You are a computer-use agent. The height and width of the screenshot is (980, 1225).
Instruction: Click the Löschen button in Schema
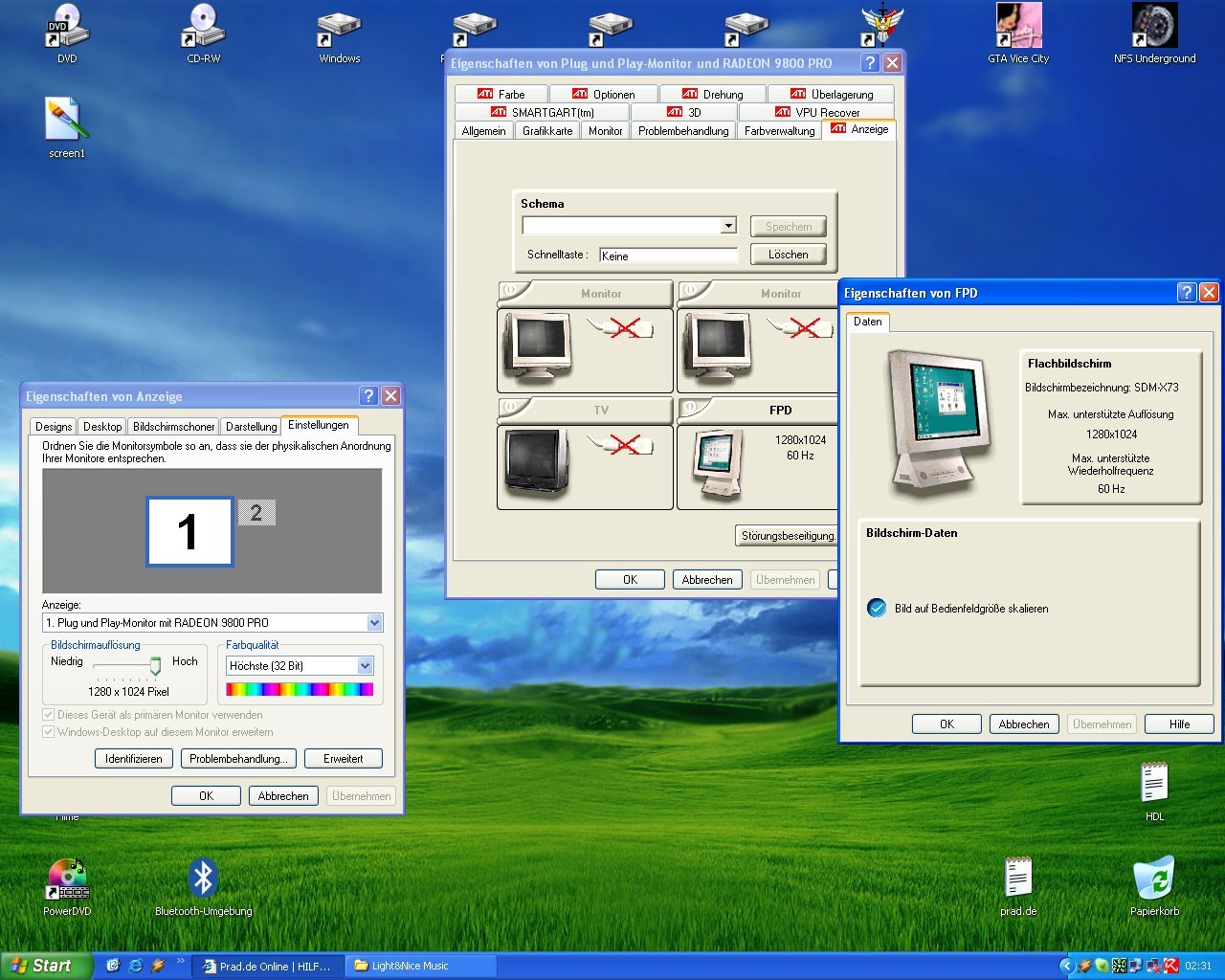tap(788, 255)
